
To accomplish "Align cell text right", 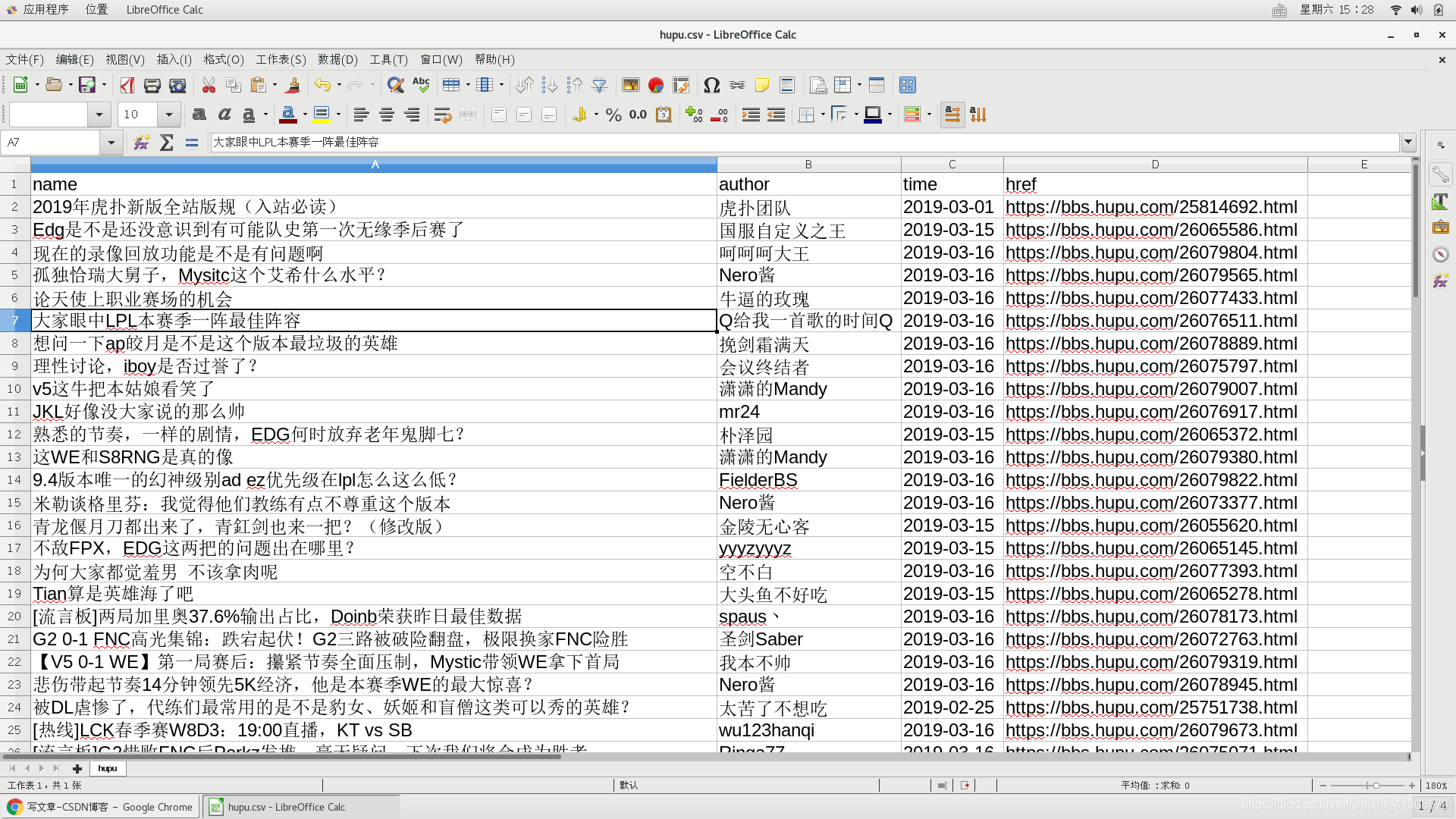I will point(412,115).
